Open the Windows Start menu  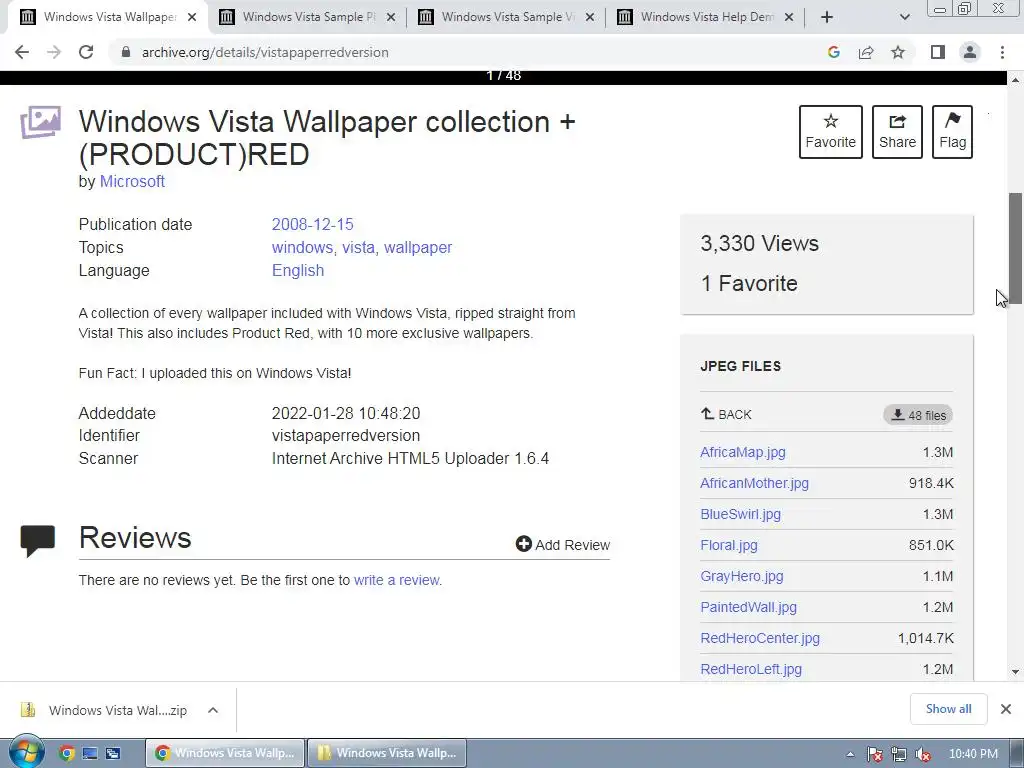click(26, 752)
